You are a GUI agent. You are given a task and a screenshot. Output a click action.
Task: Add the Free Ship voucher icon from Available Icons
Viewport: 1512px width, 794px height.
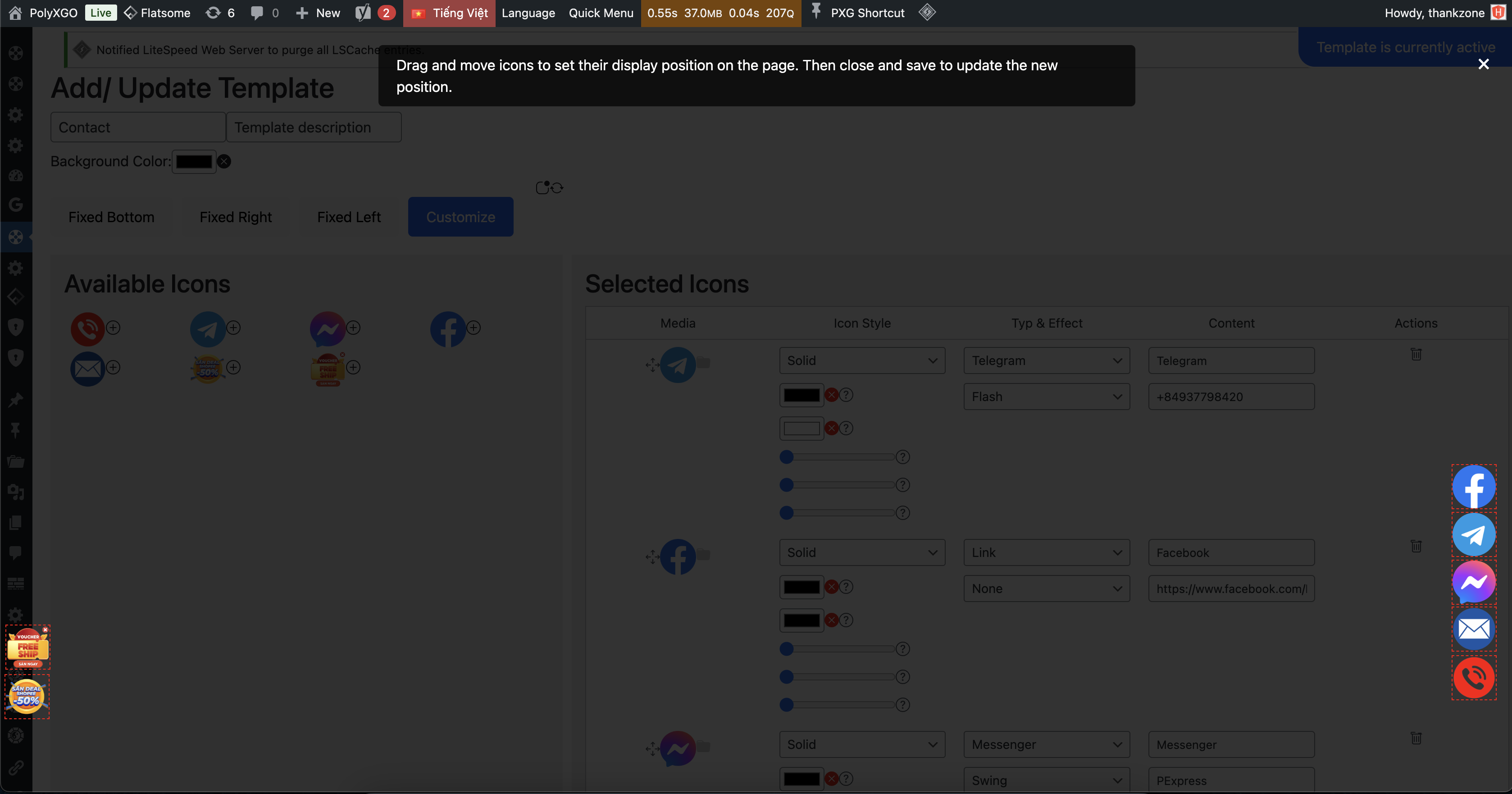[353, 367]
